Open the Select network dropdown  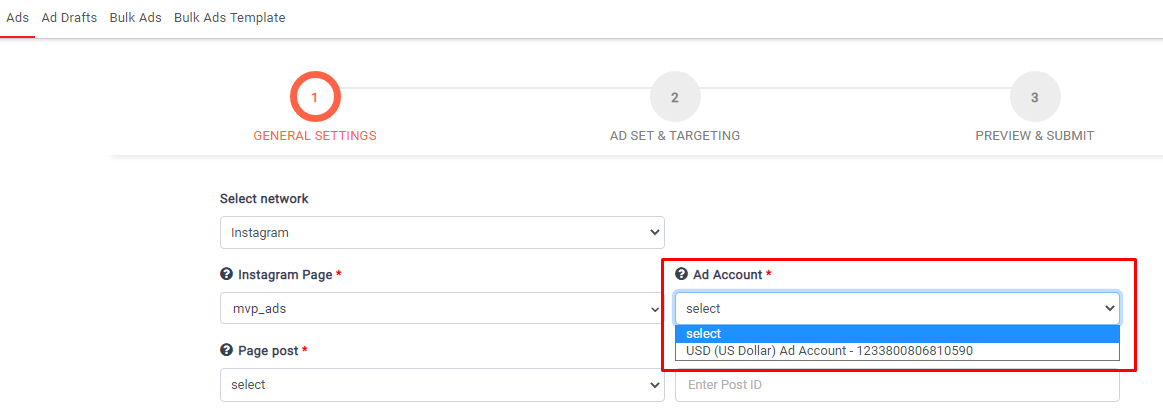[x=441, y=232]
